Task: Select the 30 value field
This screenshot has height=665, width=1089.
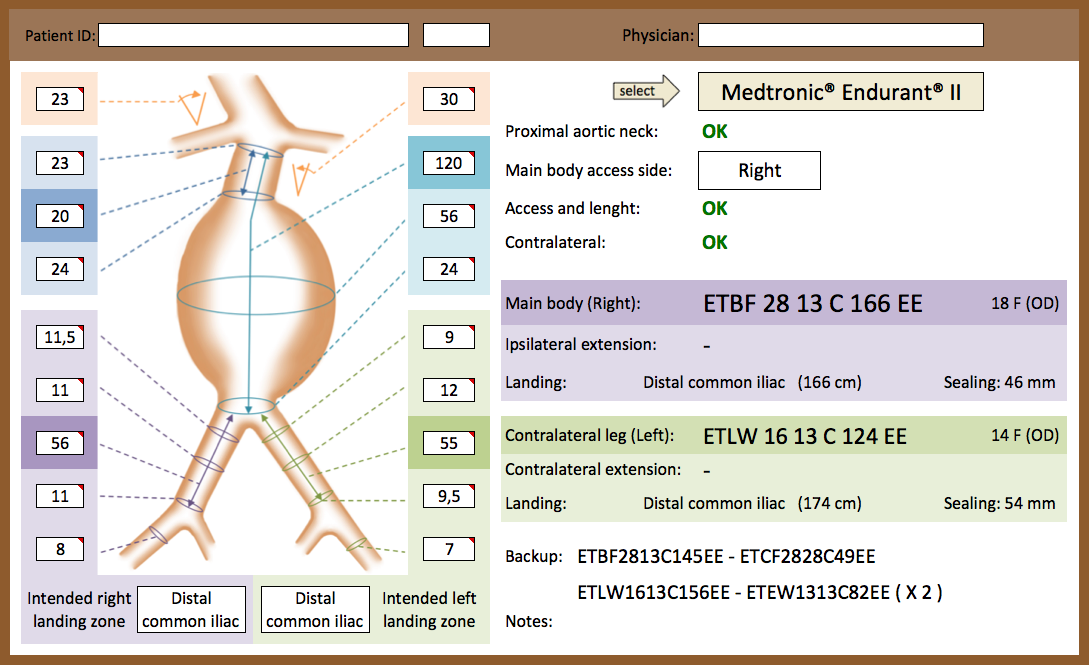Action: pyautogui.click(x=449, y=99)
